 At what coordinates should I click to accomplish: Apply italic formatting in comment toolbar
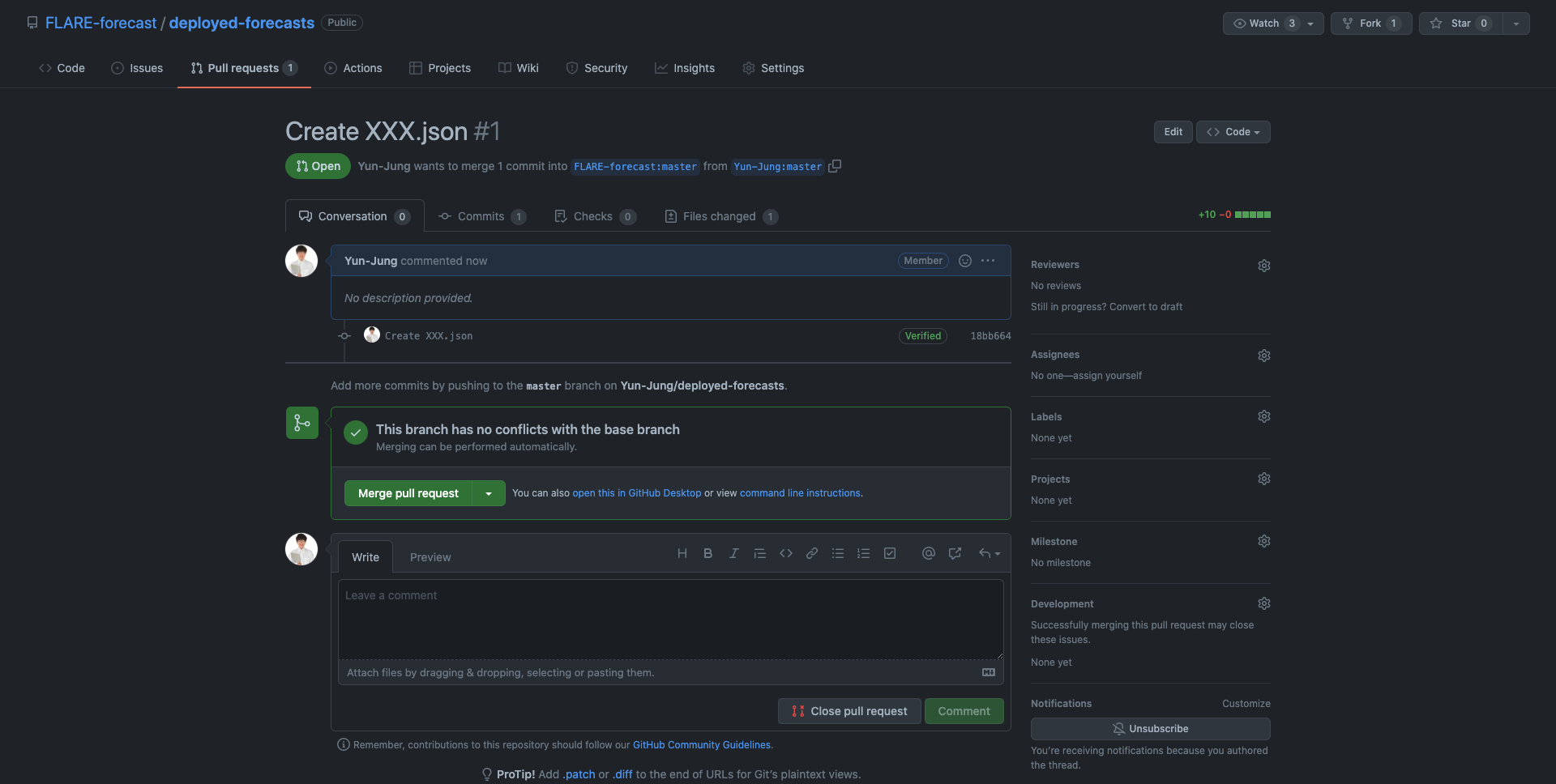(734, 553)
